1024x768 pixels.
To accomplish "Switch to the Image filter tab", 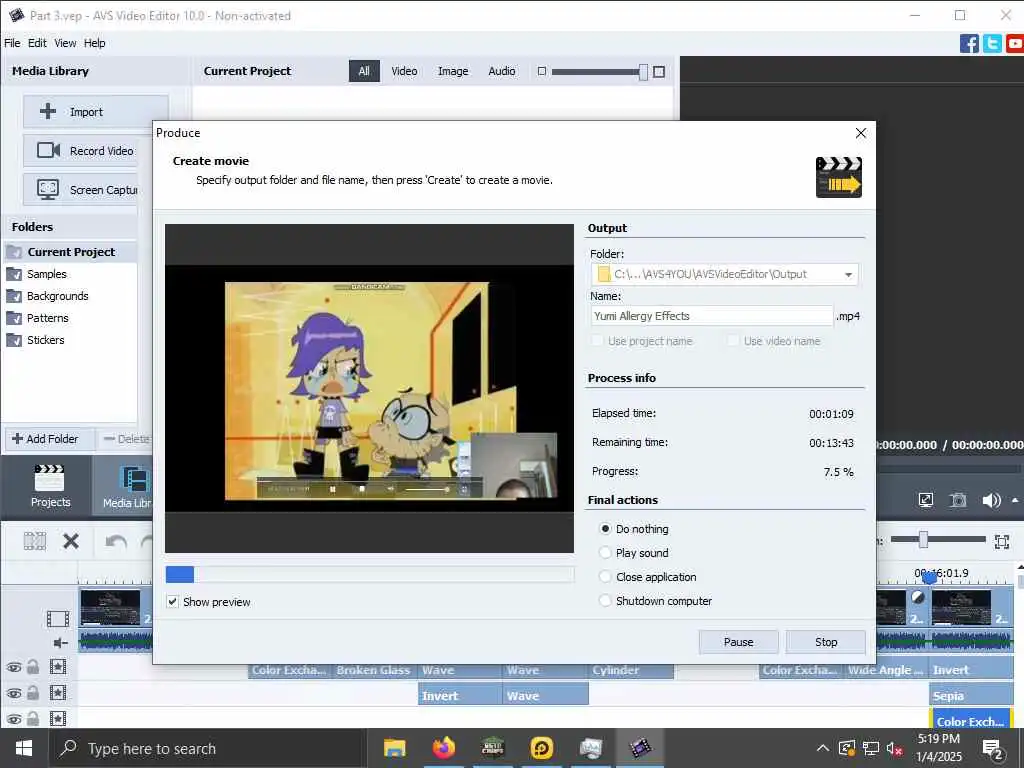I will click(453, 71).
